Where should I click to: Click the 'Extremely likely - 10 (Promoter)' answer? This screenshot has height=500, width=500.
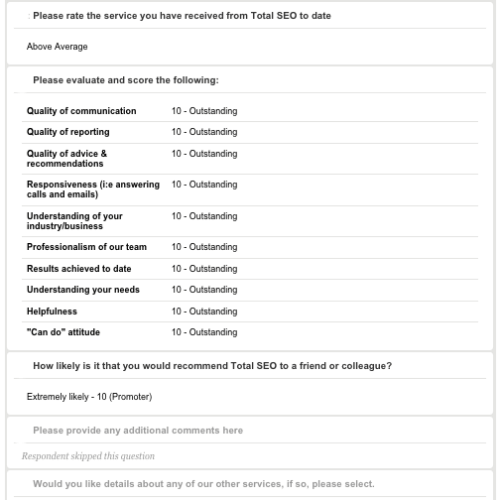click(89, 397)
